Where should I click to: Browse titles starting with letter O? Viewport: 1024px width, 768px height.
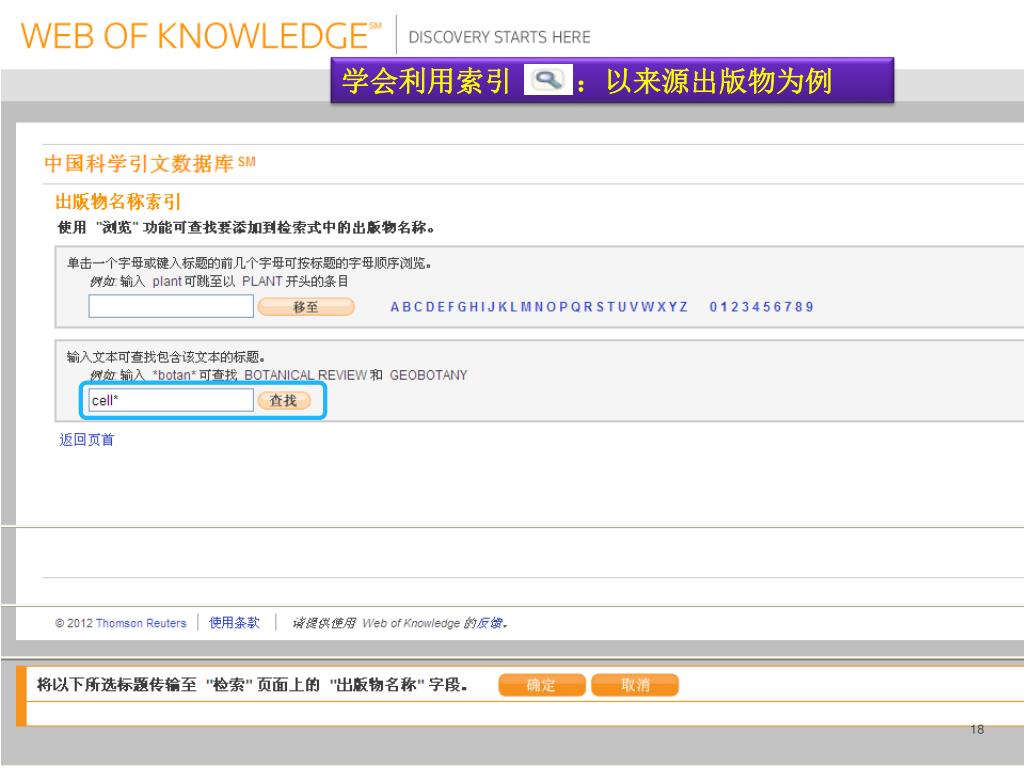(x=551, y=307)
